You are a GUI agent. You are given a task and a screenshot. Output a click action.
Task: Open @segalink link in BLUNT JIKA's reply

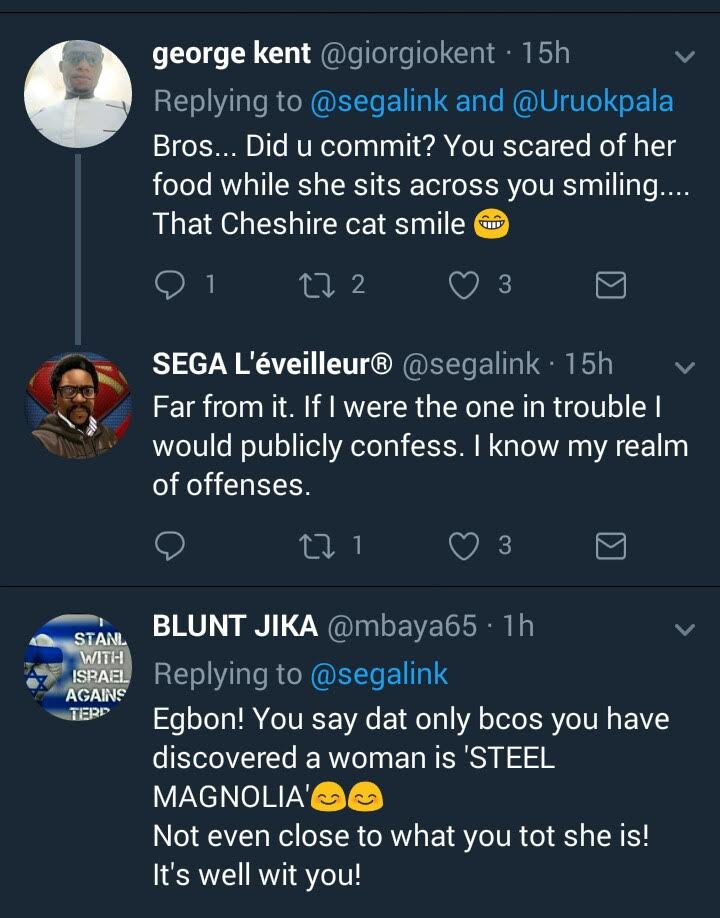379,675
